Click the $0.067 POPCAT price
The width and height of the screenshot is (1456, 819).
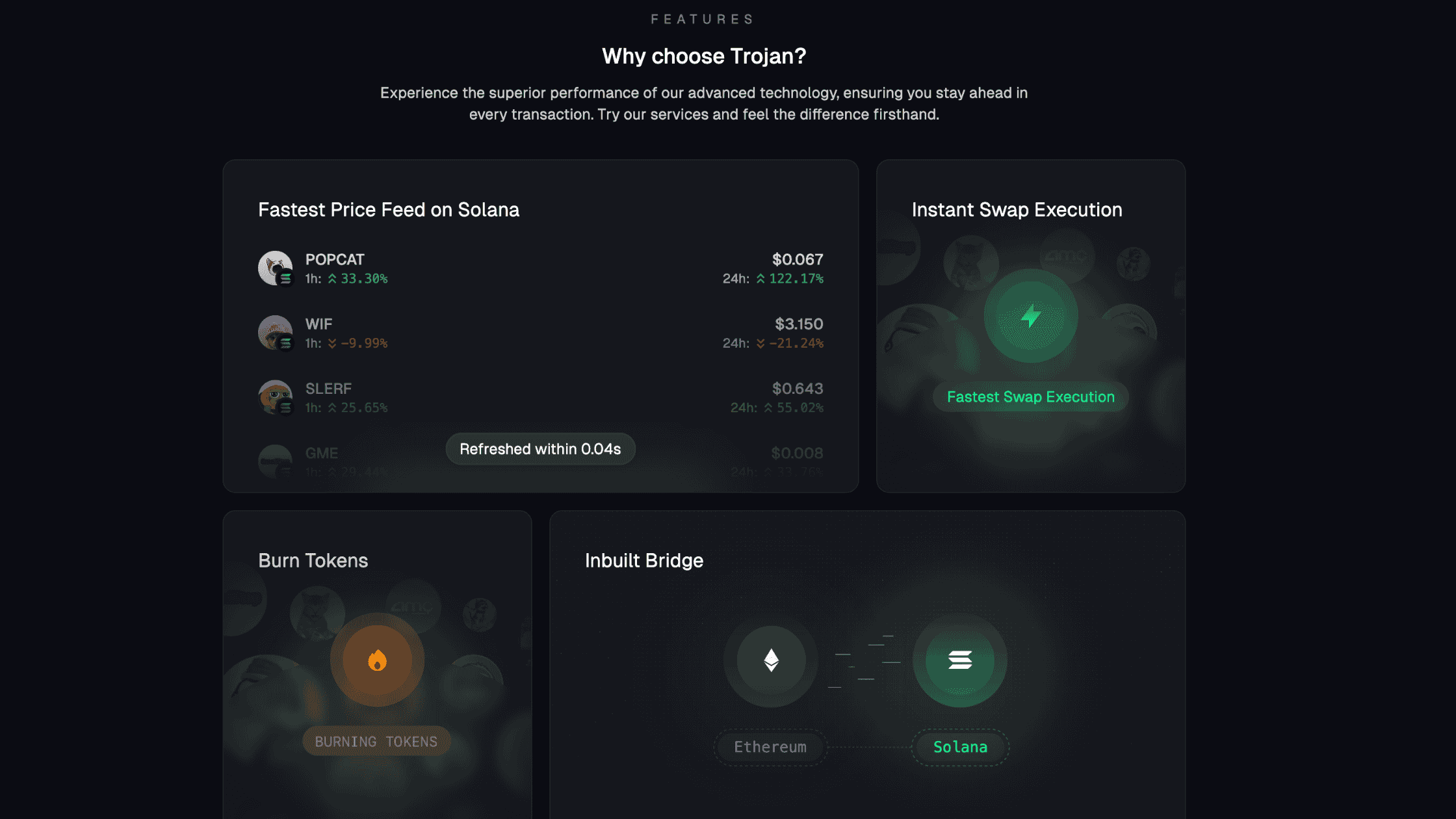(x=798, y=259)
